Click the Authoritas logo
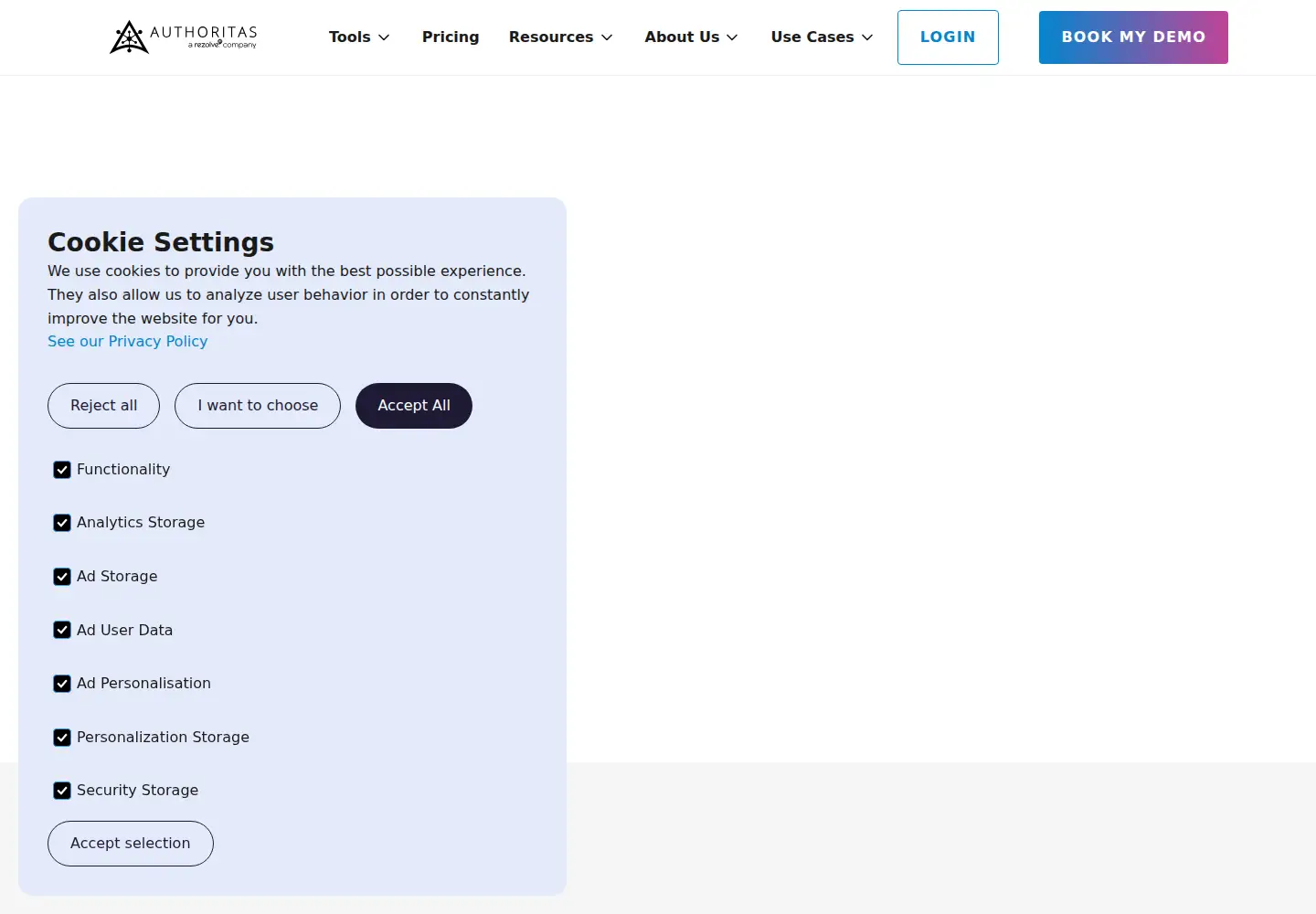 coord(184,37)
